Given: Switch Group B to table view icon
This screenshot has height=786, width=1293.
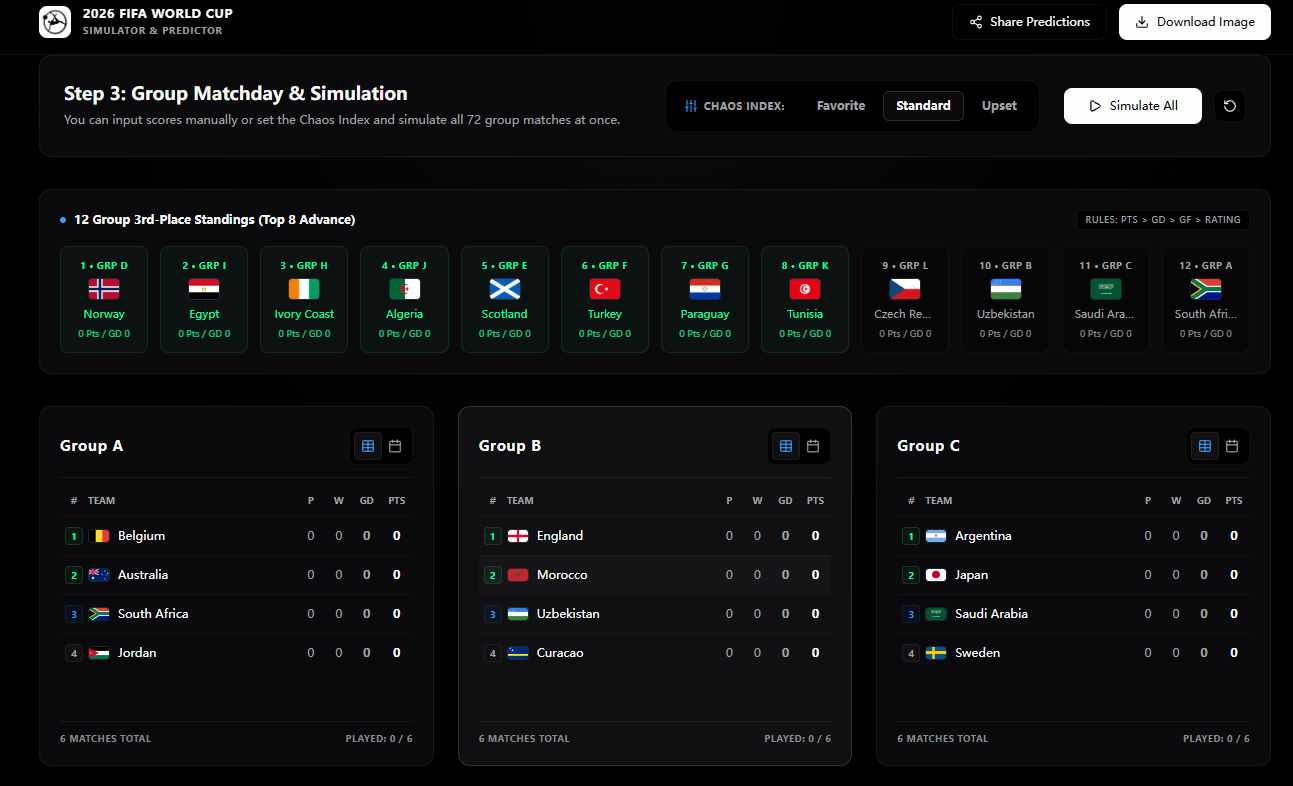Looking at the screenshot, I should [x=786, y=446].
